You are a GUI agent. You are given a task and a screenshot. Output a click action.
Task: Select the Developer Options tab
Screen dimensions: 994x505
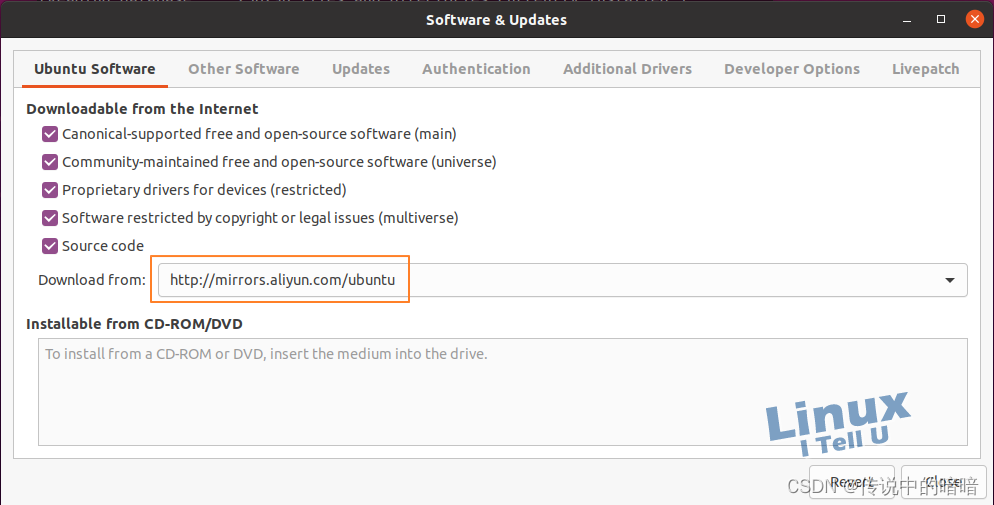tap(792, 69)
